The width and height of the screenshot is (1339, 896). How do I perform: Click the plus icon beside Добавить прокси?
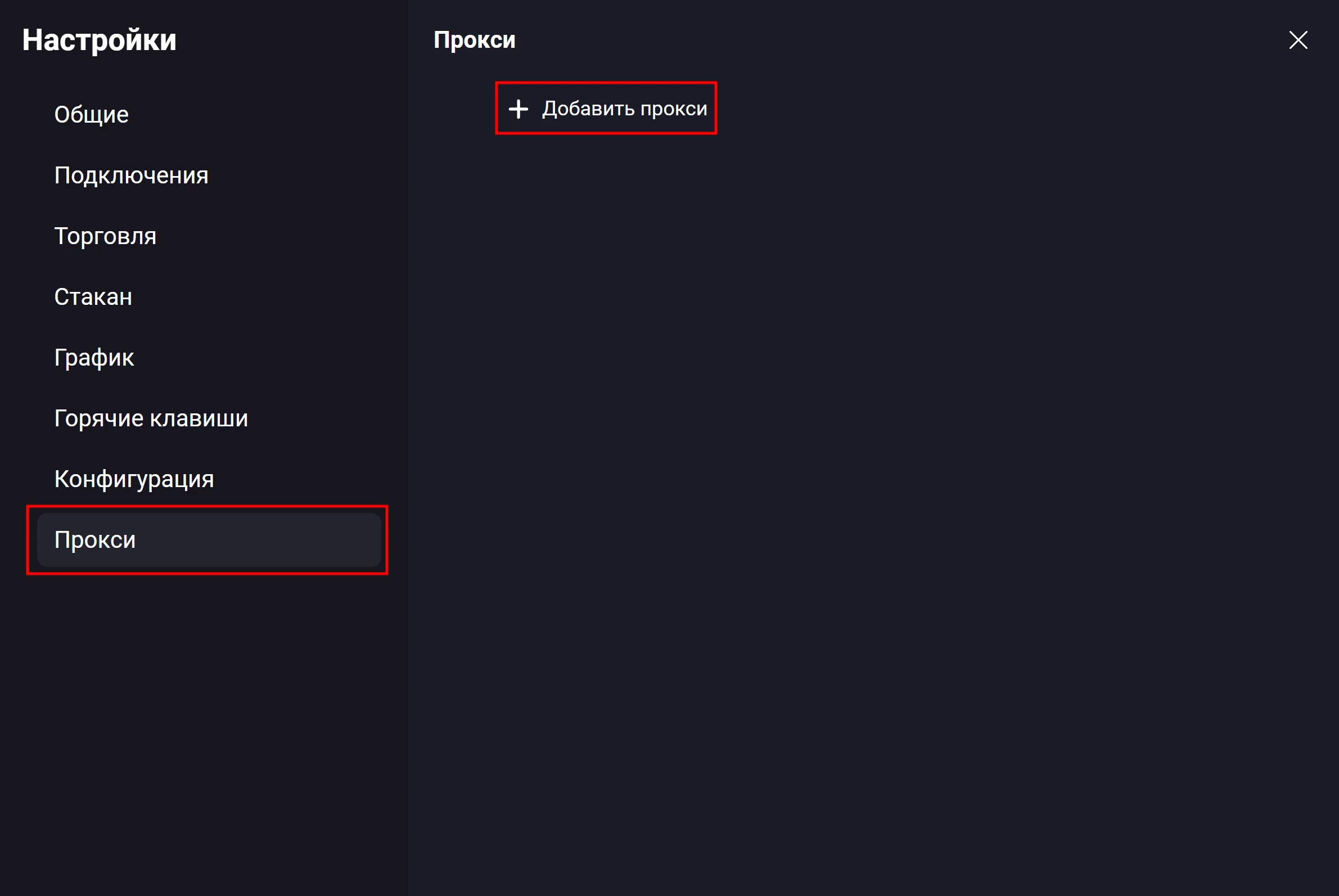coord(518,109)
